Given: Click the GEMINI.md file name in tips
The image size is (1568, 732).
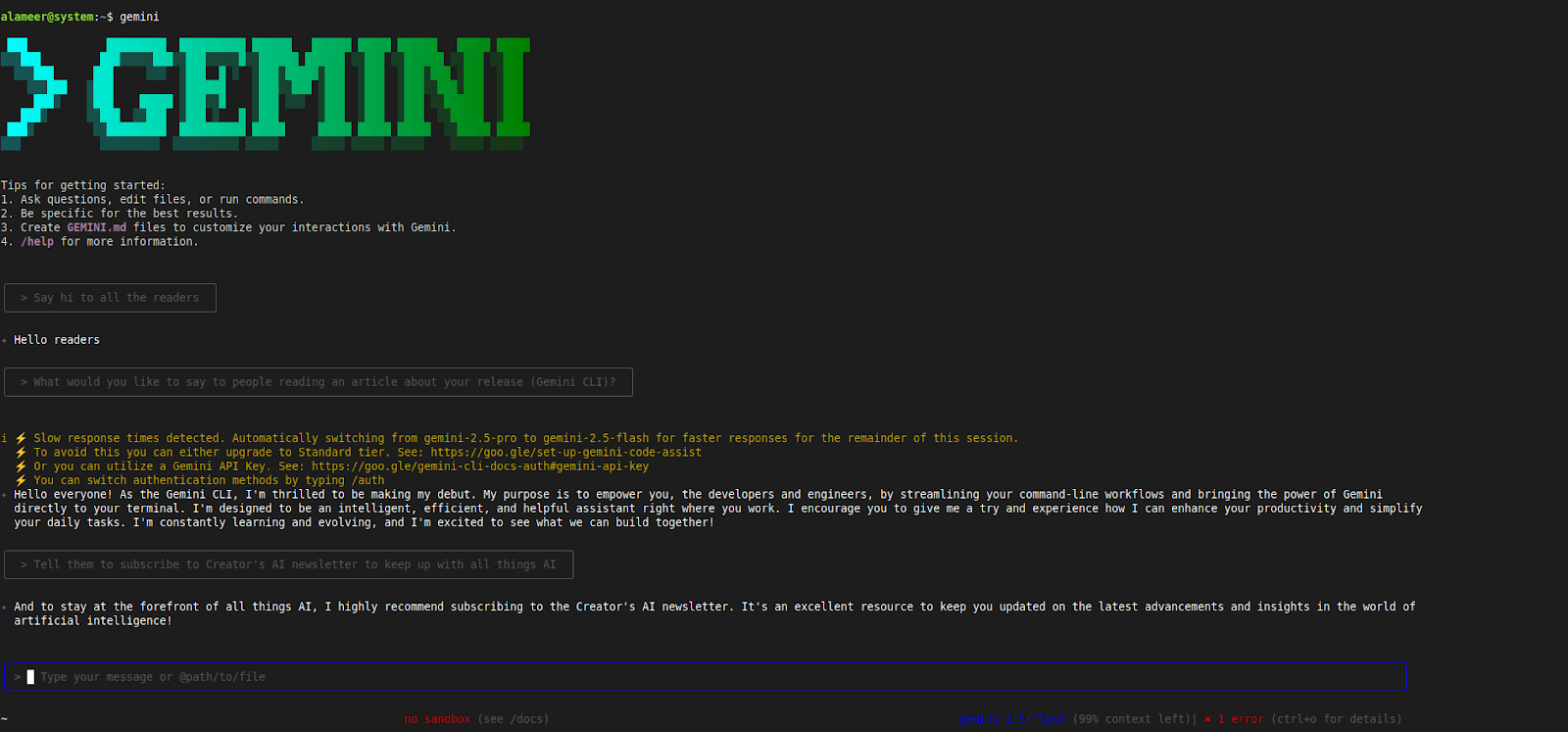Looking at the screenshot, I should (x=97, y=227).
